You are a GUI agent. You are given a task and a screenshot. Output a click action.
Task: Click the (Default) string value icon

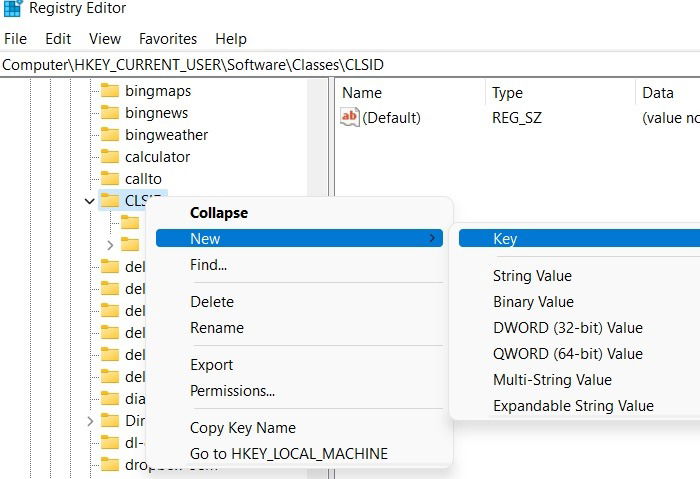tap(350, 117)
